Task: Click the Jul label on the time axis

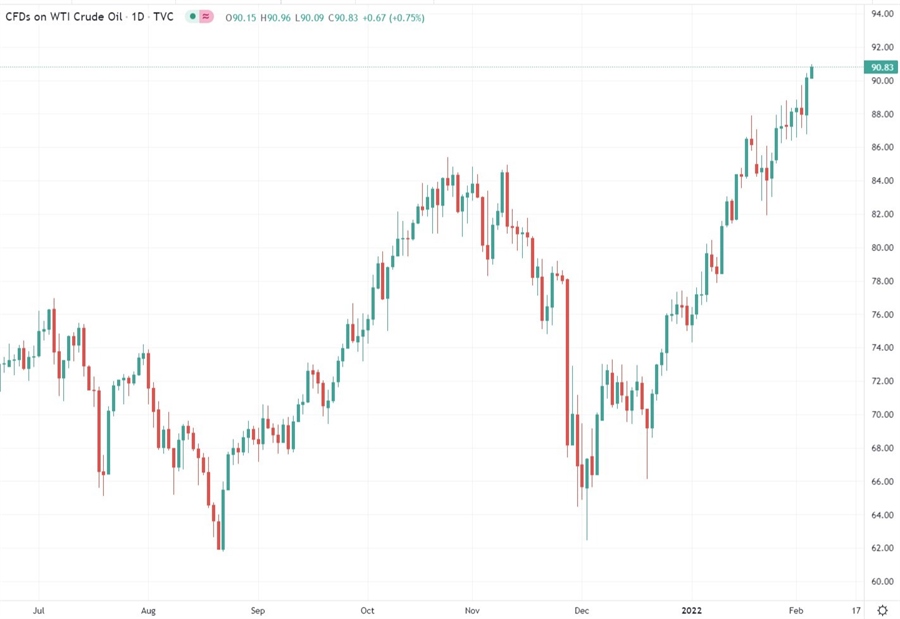Action: click(38, 610)
